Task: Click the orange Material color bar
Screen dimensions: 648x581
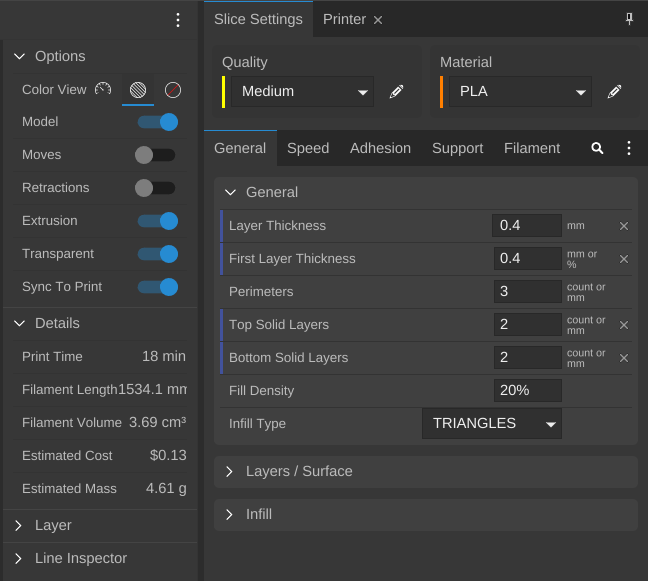Action: [441, 92]
